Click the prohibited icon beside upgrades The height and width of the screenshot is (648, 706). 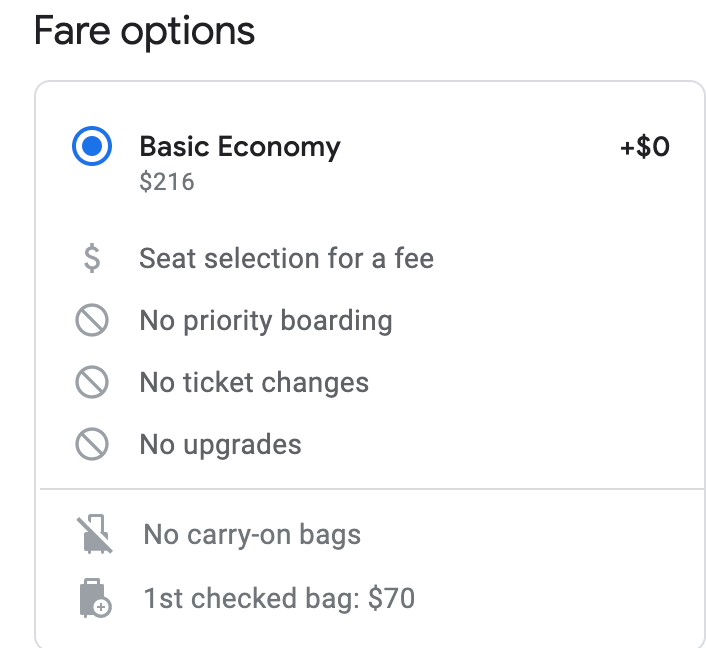point(92,444)
